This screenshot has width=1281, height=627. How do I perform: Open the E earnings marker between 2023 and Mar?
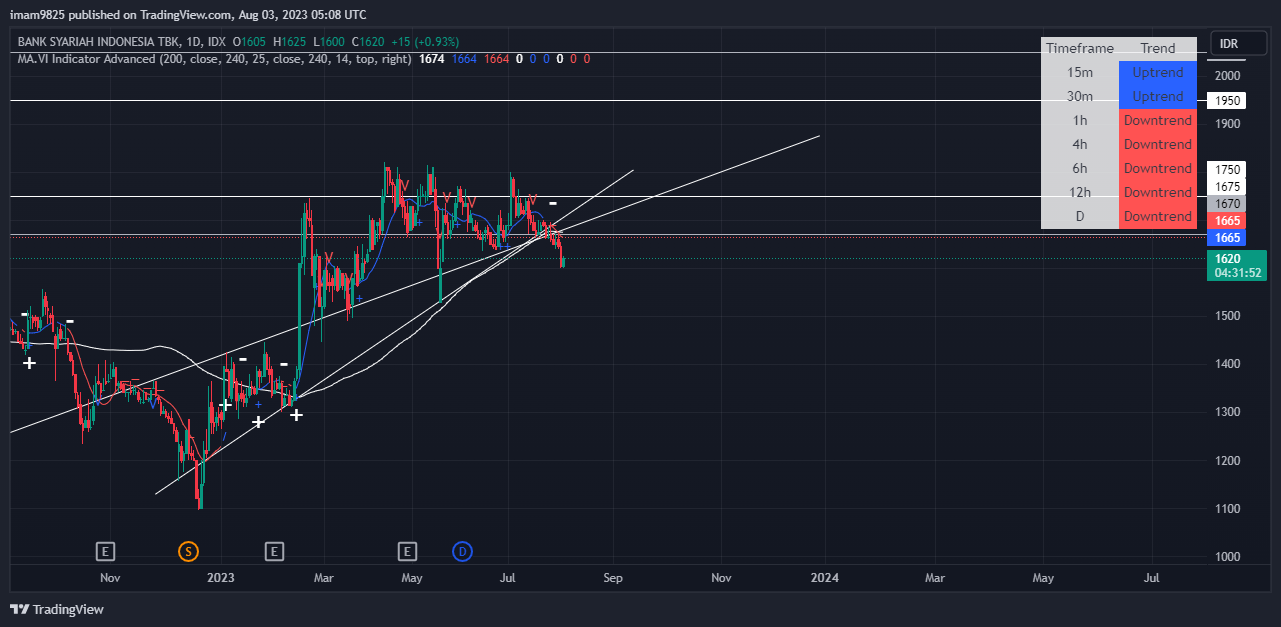coord(274,551)
